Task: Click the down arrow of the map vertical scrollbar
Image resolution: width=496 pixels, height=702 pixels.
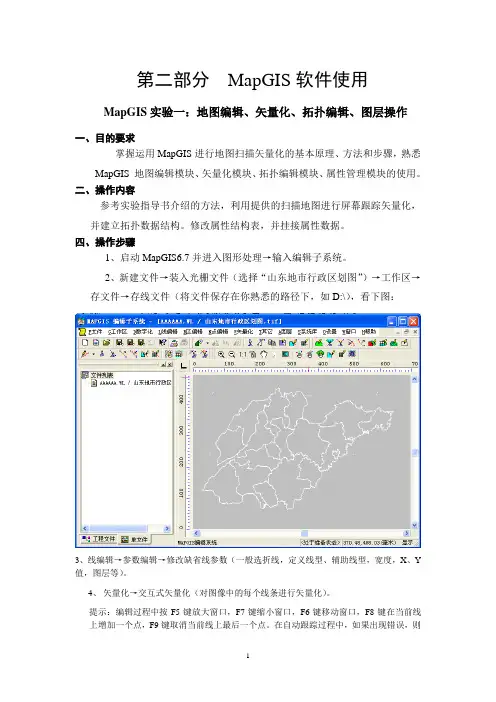Action: (415, 525)
